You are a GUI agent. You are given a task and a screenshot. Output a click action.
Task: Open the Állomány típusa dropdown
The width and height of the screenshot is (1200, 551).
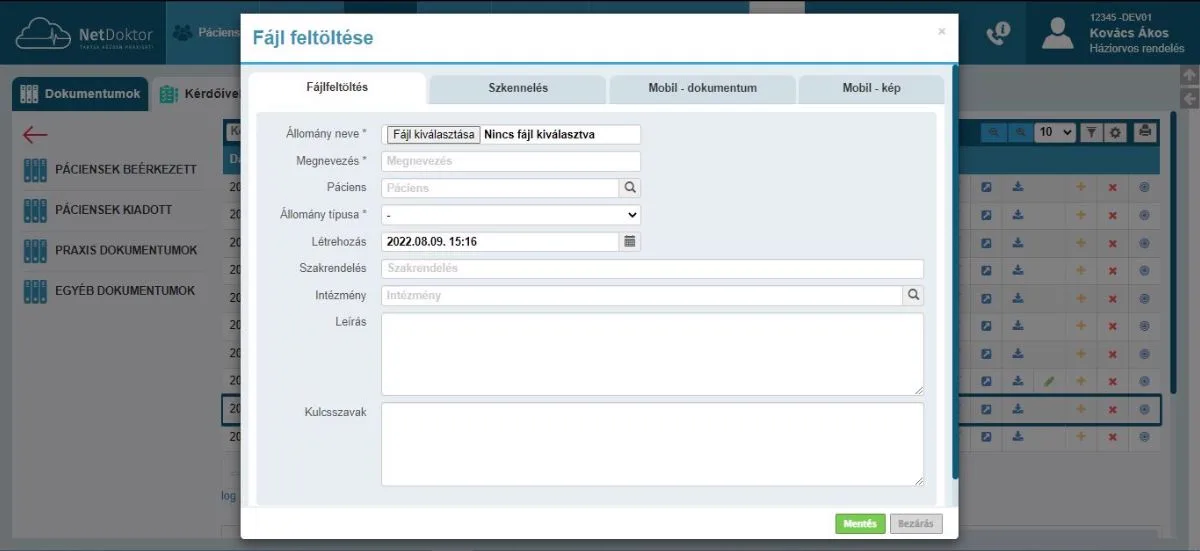point(511,214)
